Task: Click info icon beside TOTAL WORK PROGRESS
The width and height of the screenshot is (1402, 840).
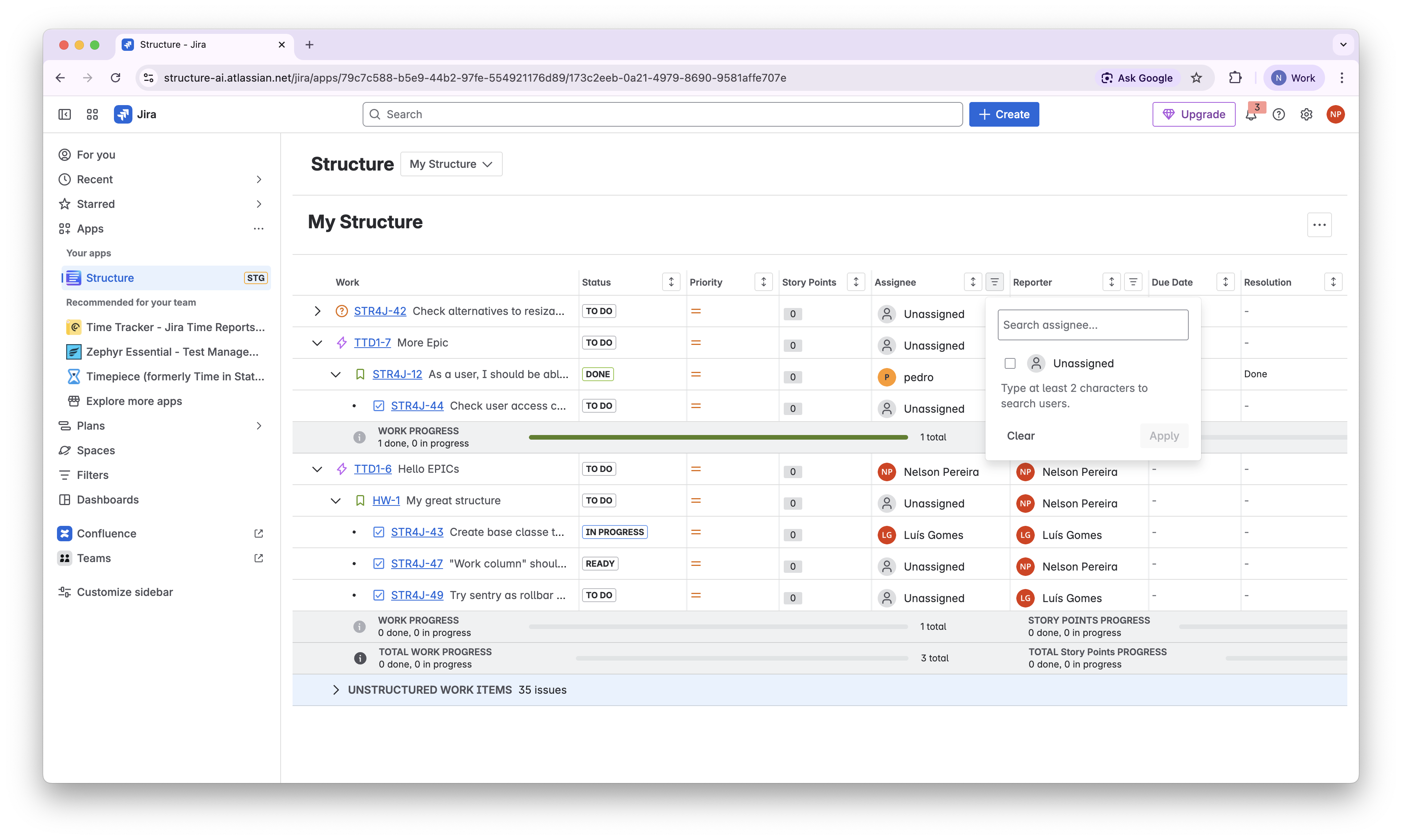Action: 360,658
